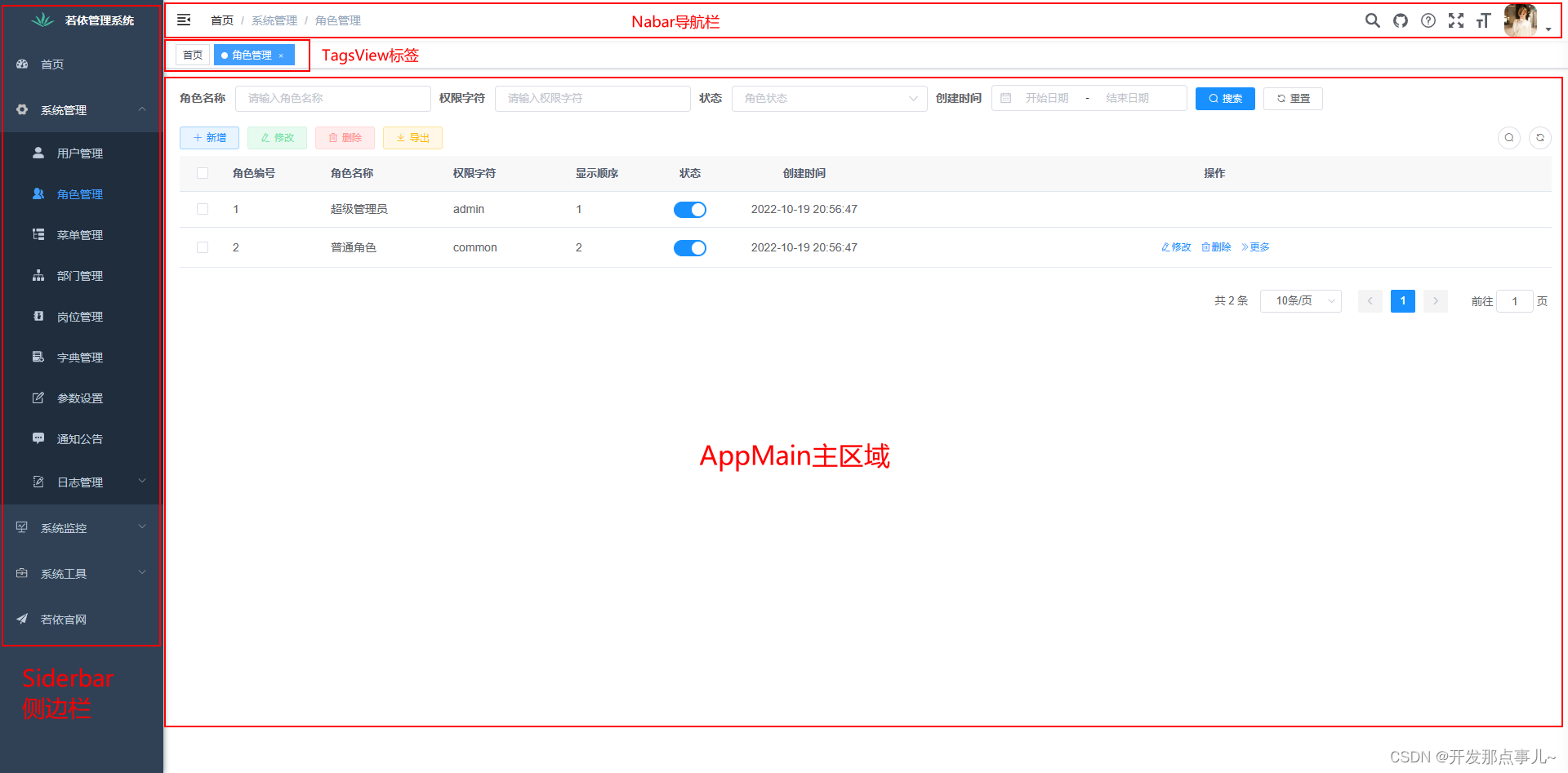Toggle fullscreen icon in navbar

pos(1456,20)
